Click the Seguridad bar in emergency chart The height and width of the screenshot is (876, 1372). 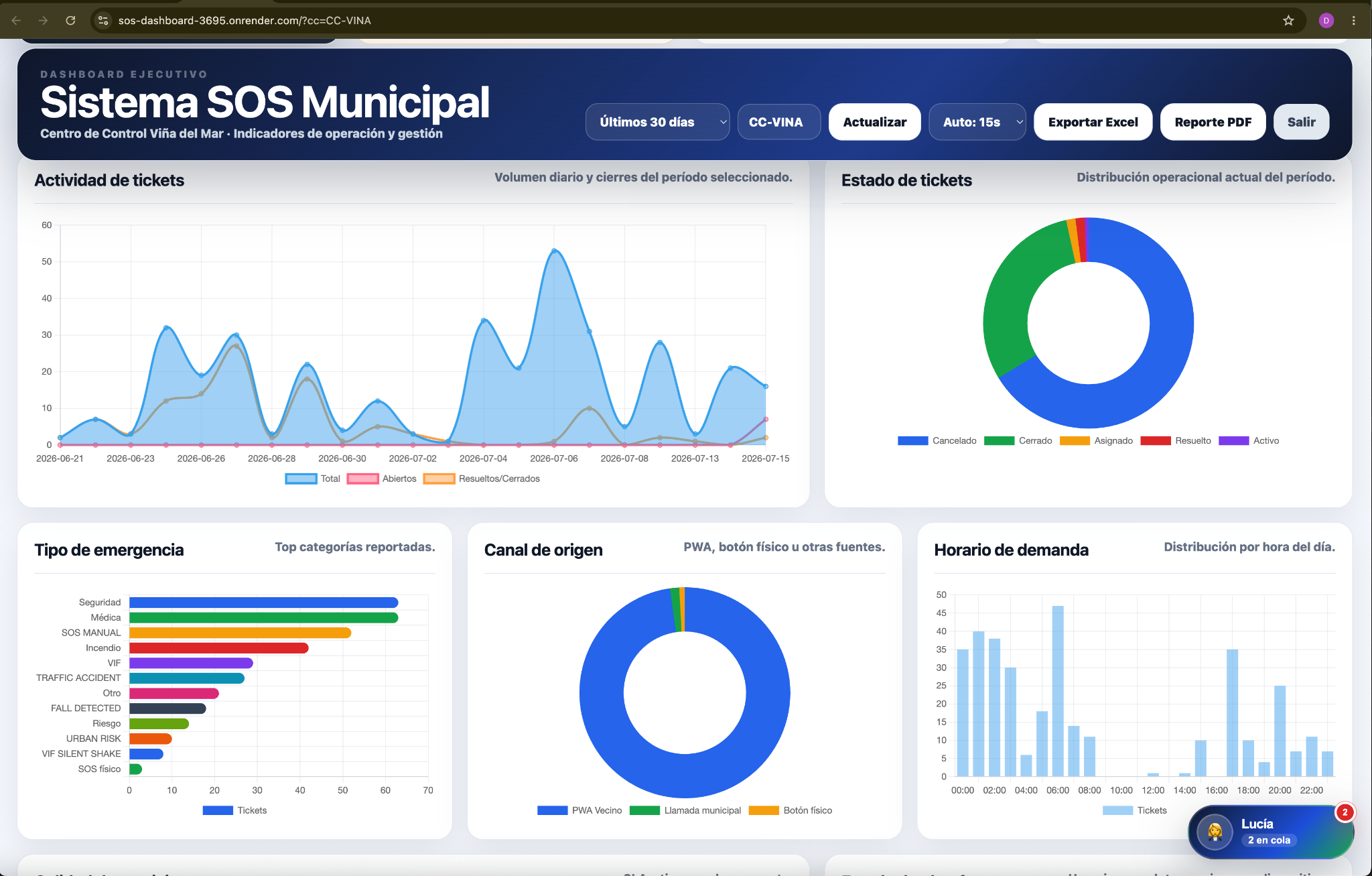coord(263,603)
